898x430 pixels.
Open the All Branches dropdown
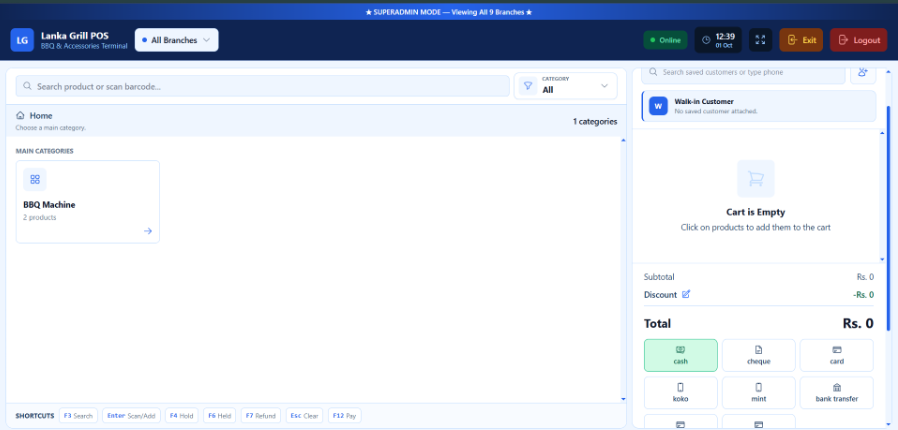[176, 40]
